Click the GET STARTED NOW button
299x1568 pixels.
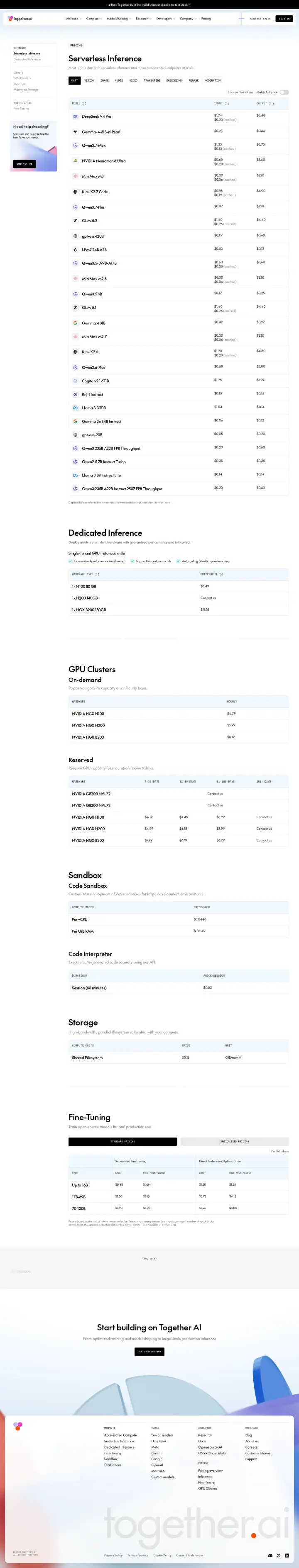click(149, 1351)
